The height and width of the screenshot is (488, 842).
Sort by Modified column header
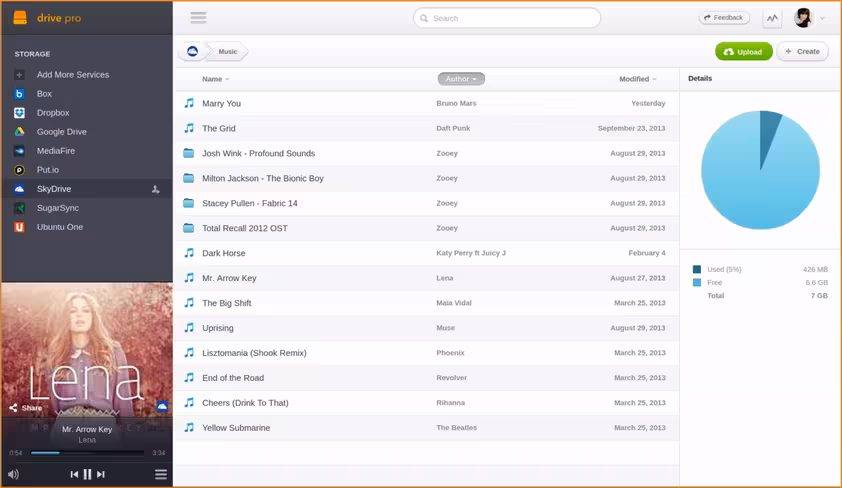pyautogui.click(x=637, y=79)
